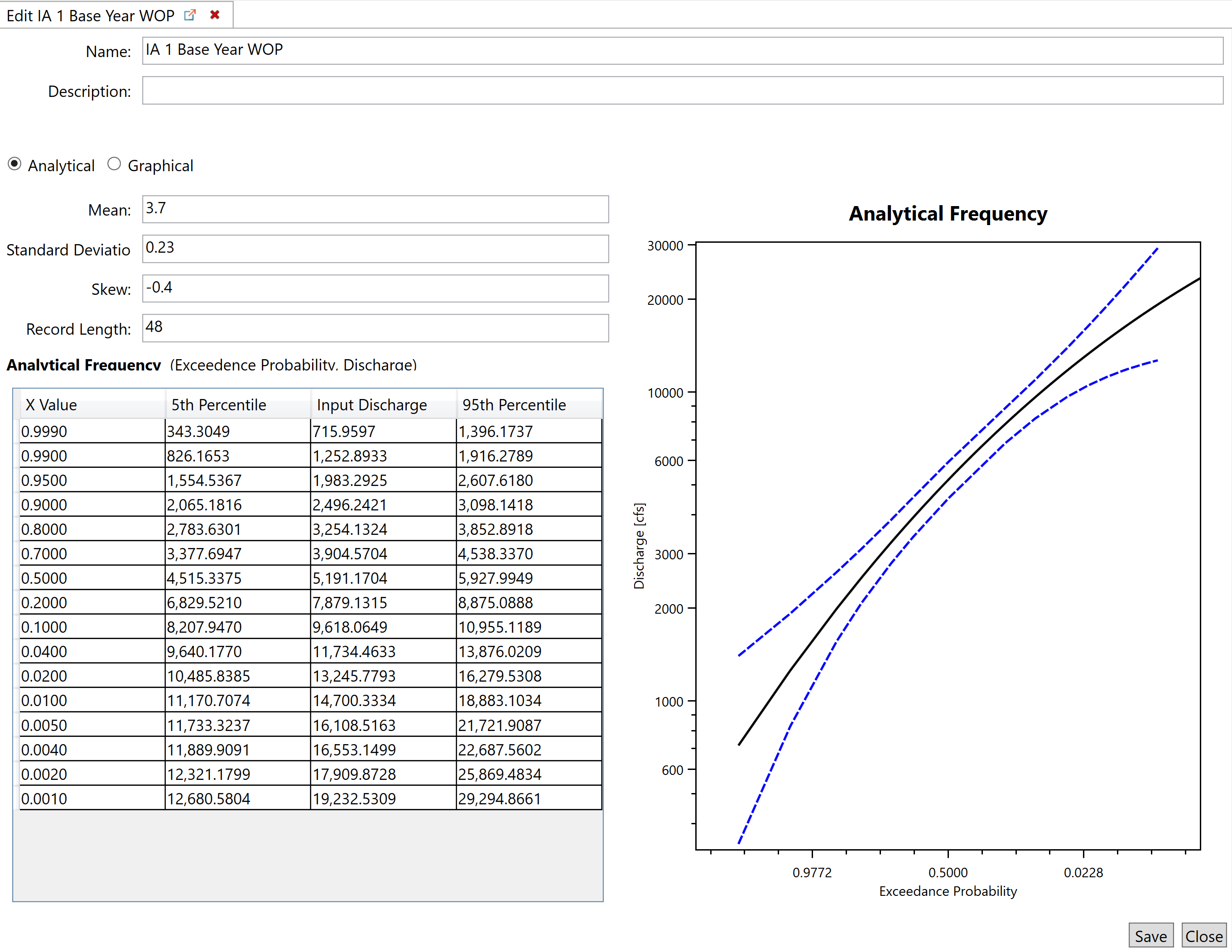
Task: Select 5th Percentile cell 2,065.1816
Action: pyautogui.click(x=238, y=505)
